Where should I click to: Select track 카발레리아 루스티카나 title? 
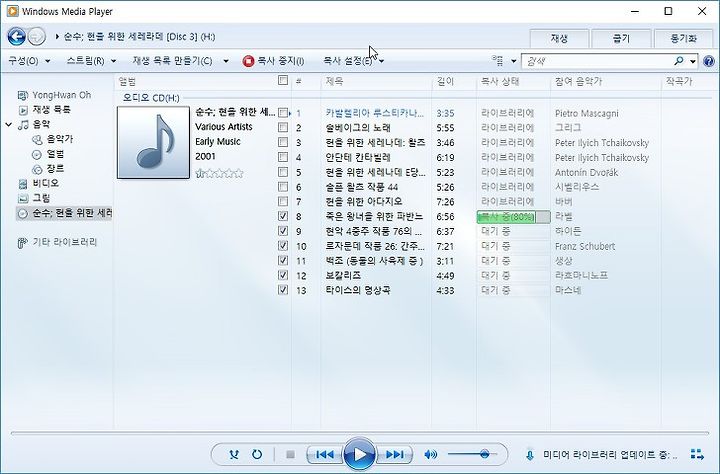pyautogui.click(x=374, y=113)
